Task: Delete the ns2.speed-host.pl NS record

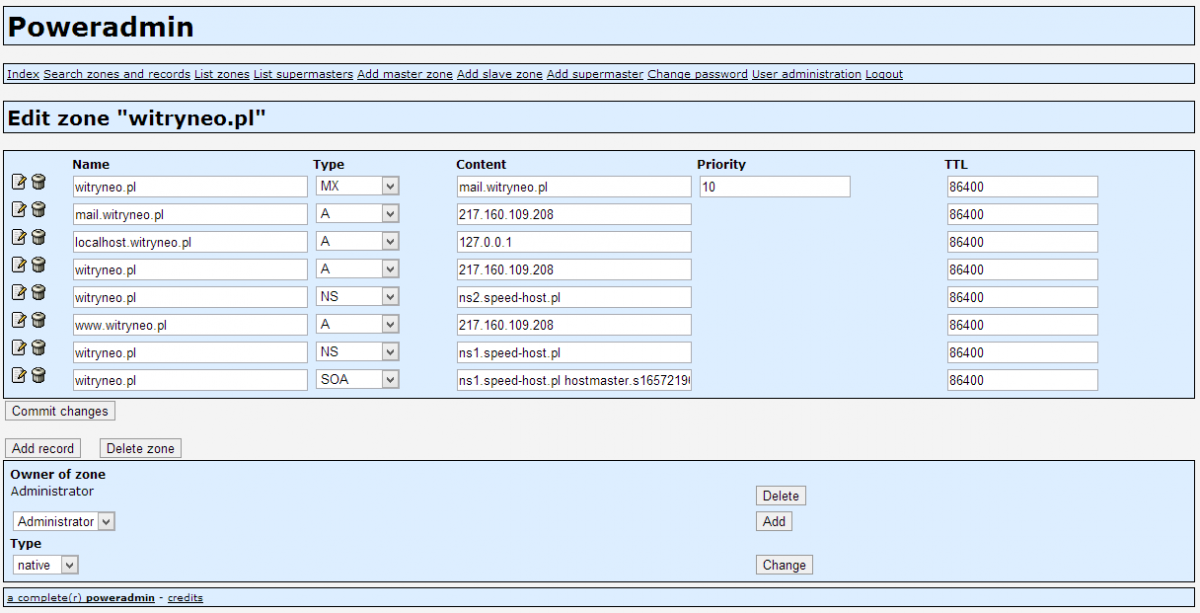Action: (38, 292)
